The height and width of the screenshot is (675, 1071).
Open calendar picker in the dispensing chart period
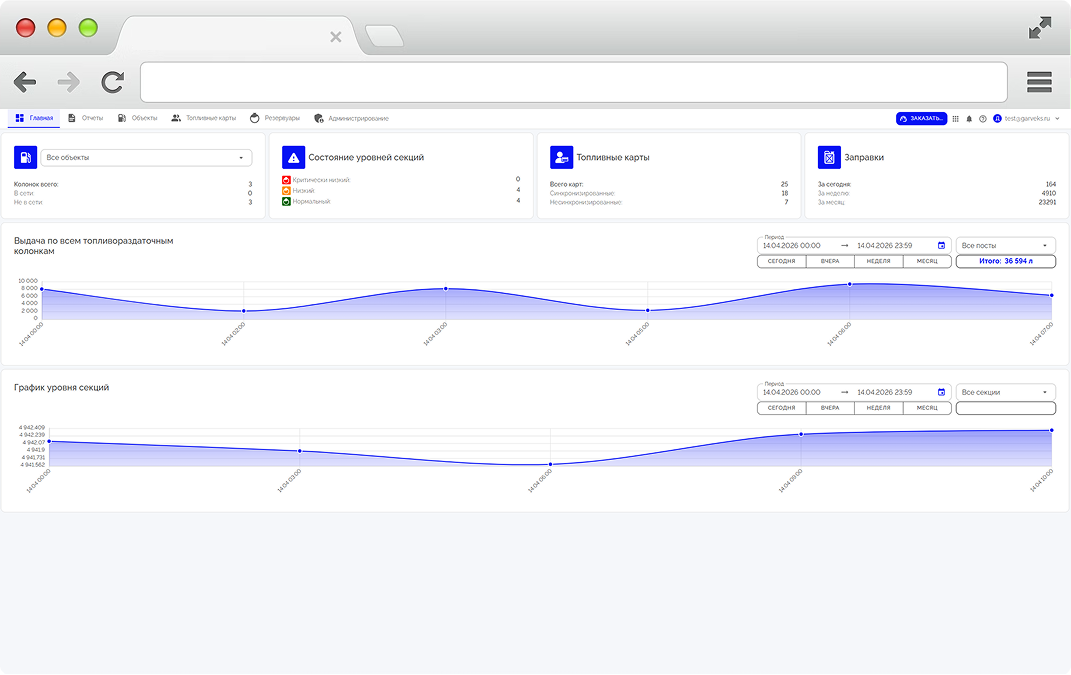pyautogui.click(x=941, y=245)
